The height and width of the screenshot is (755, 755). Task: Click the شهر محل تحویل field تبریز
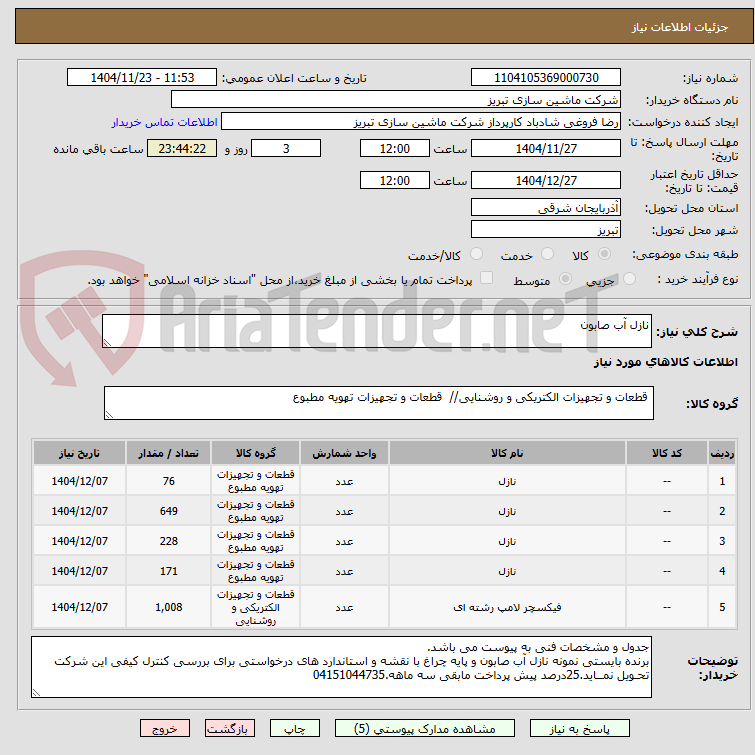[x=546, y=230]
